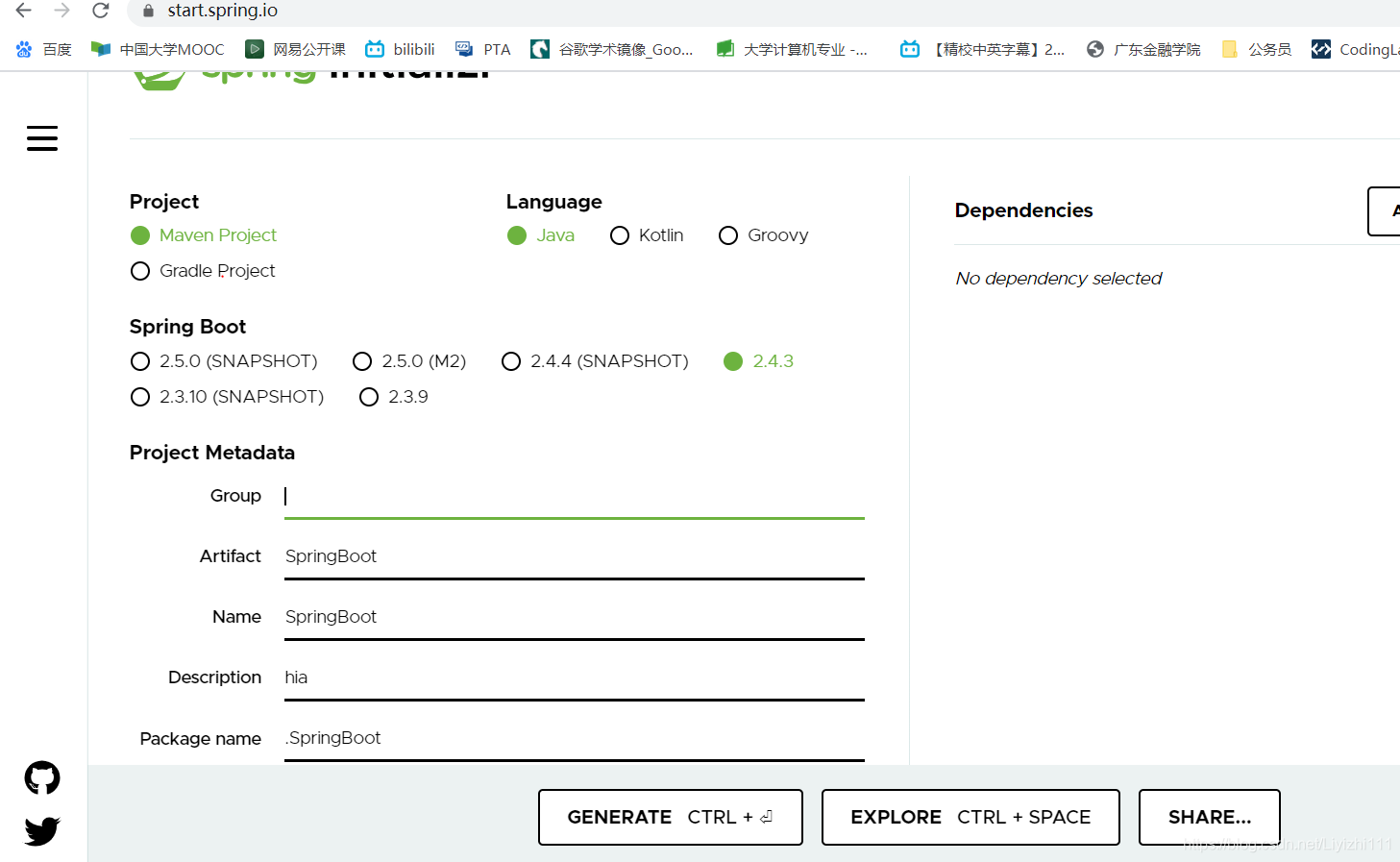Select Maven Project radio option
The height and width of the screenshot is (862, 1400).
point(204,235)
